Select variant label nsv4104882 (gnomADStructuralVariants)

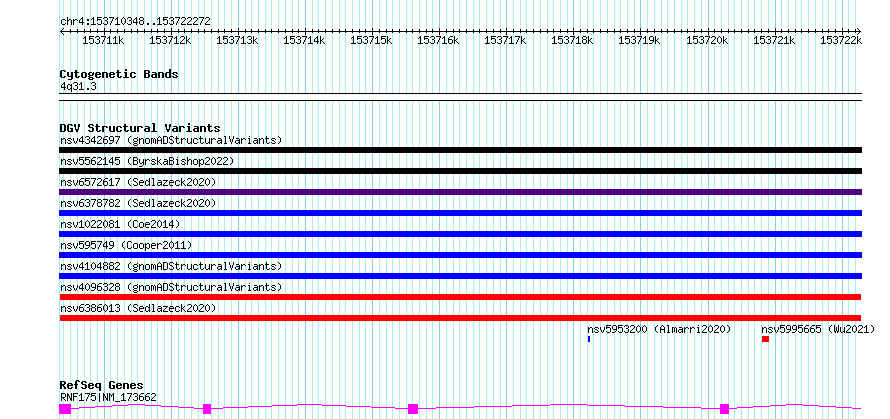pyautogui.click(x=171, y=266)
